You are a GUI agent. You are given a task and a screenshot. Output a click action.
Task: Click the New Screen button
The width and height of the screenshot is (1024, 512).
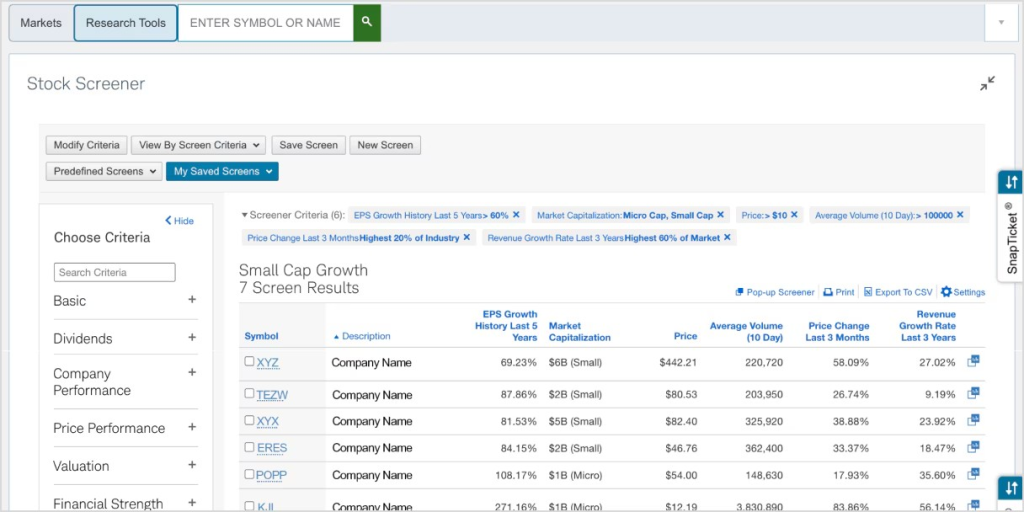(x=385, y=145)
